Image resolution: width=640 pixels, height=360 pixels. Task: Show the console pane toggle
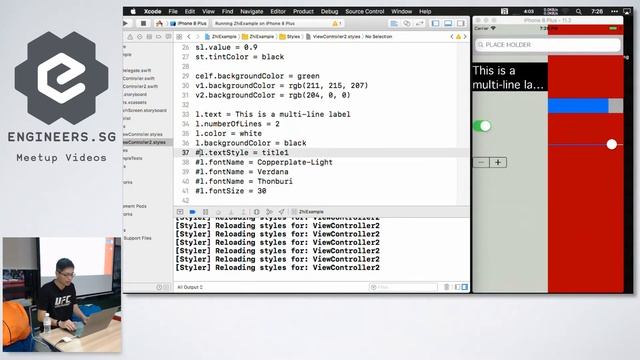click(x=464, y=287)
